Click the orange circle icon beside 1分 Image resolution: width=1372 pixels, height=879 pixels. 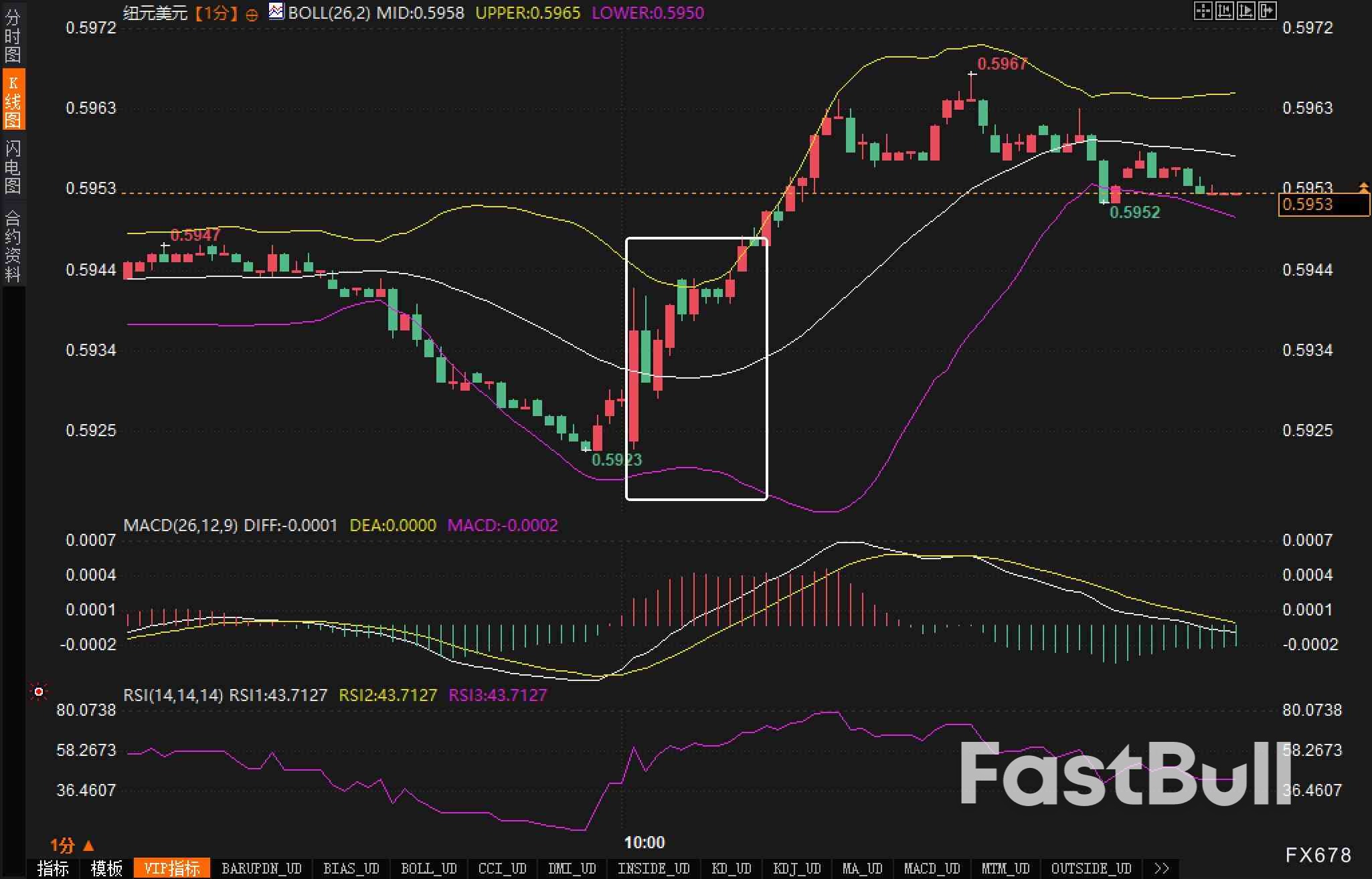click(252, 15)
